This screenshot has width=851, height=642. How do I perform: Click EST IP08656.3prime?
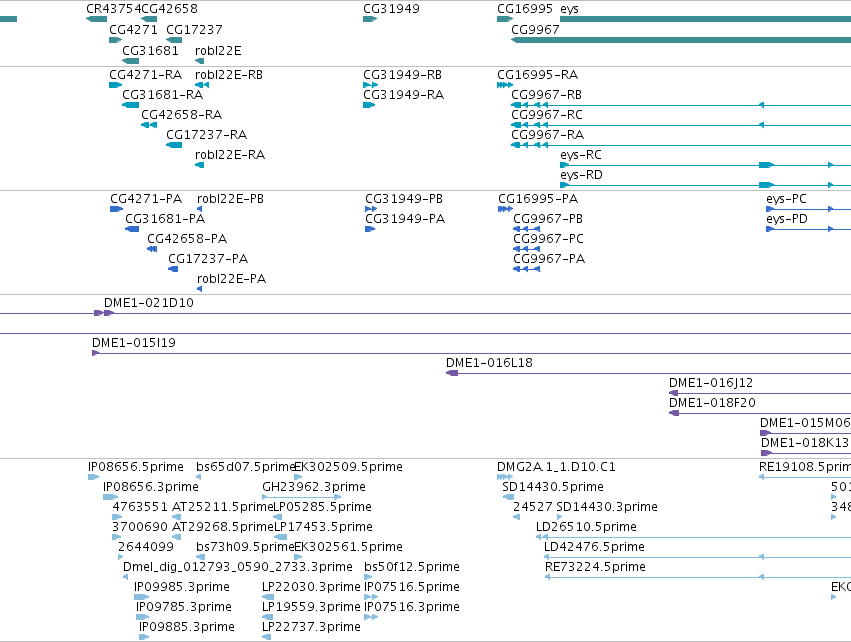click(150, 487)
